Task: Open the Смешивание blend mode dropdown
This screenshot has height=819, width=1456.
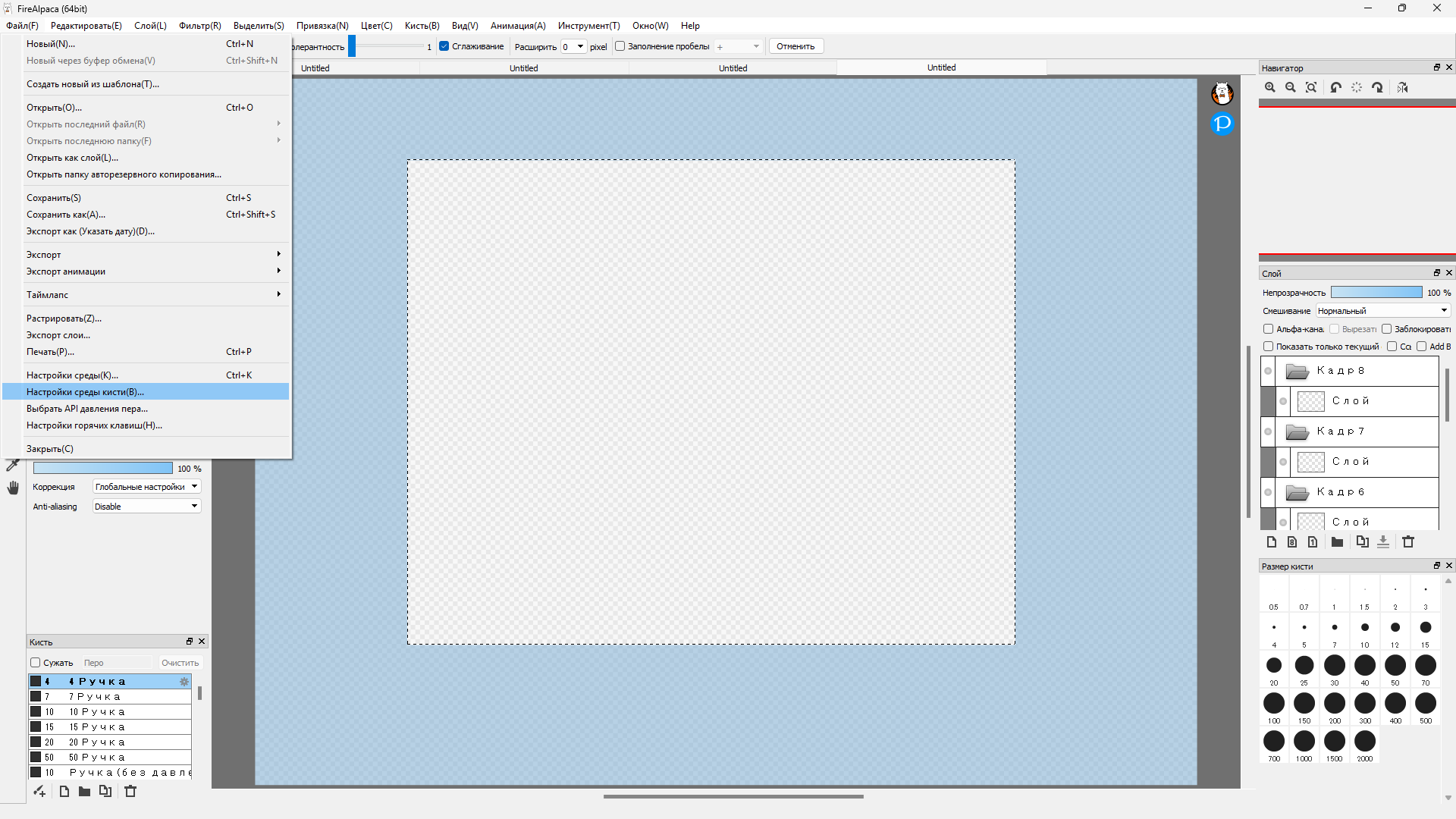Action: click(1383, 311)
